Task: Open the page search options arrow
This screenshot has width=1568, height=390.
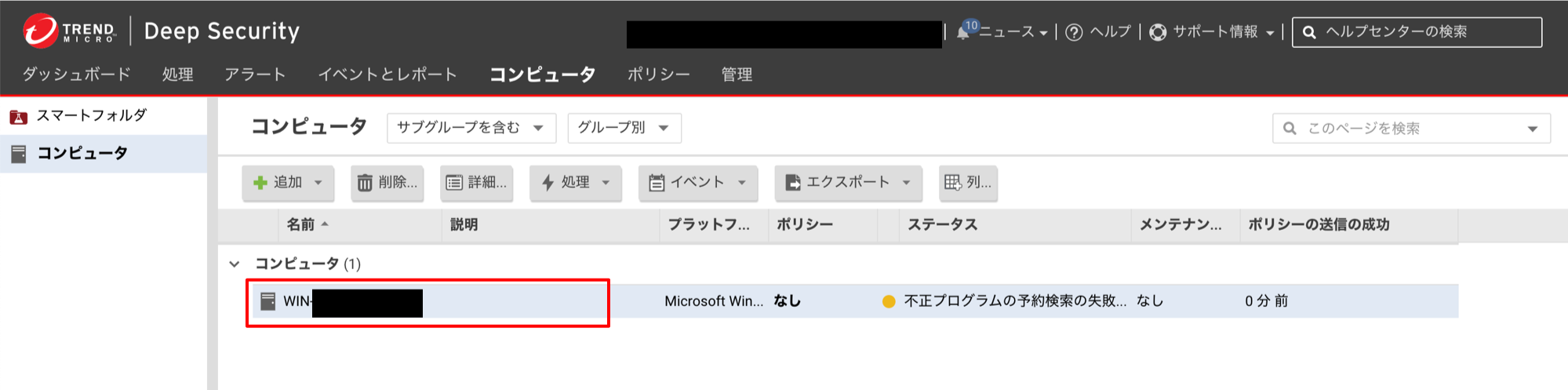Action: (1533, 129)
